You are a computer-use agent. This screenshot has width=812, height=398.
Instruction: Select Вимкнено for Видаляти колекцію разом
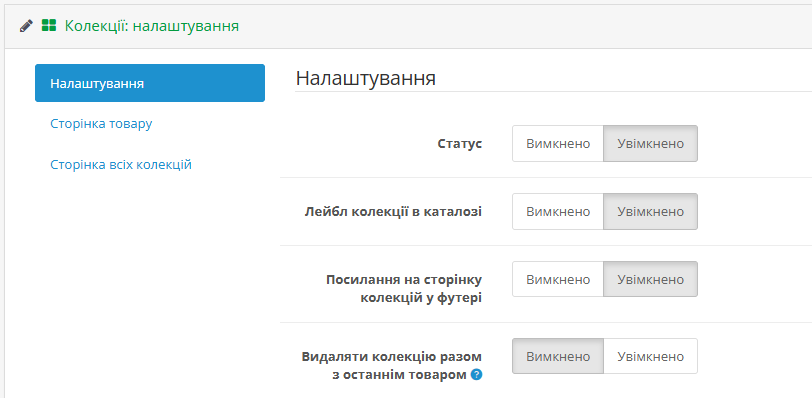coord(558,356)
